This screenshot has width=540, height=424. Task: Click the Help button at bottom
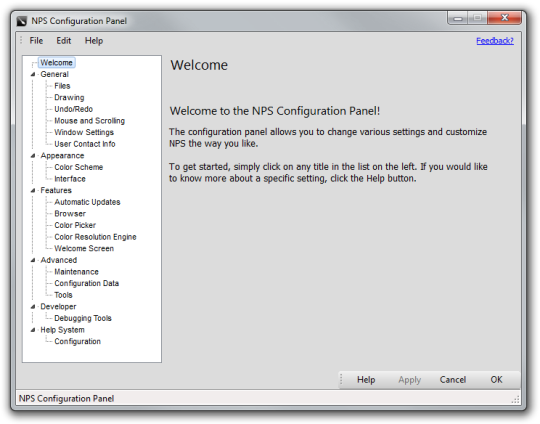(366, 380)
